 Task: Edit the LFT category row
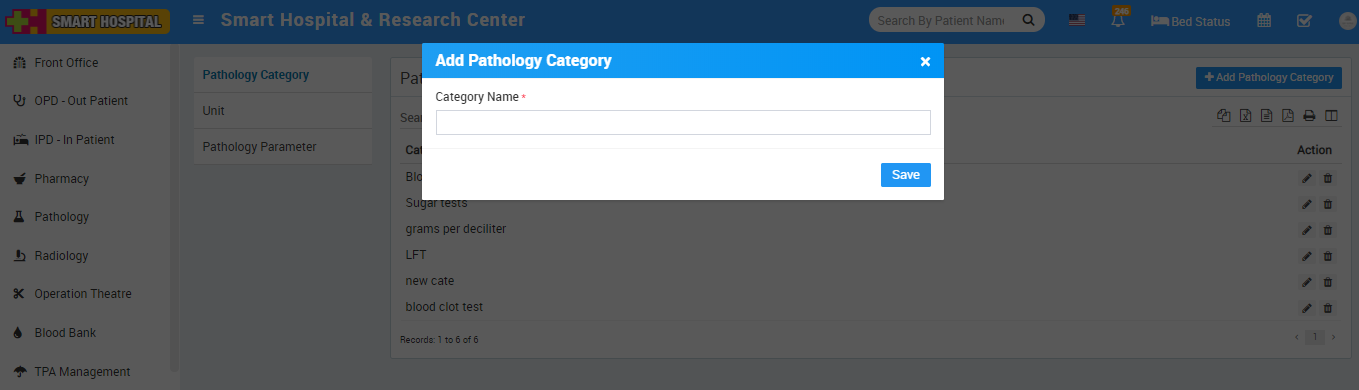coord(1306,256)
